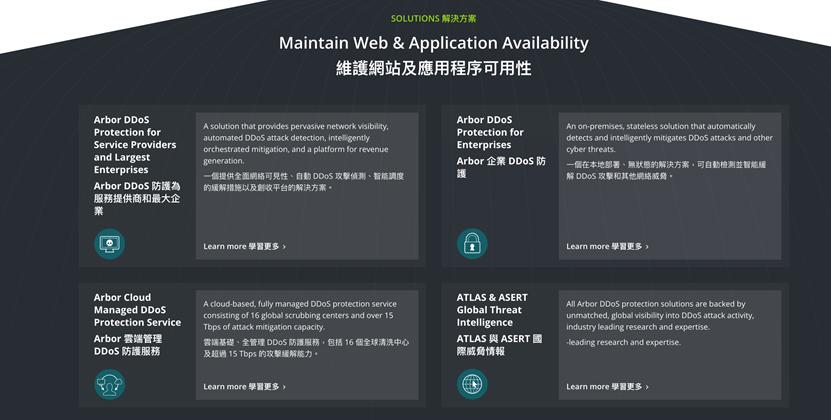The width and height of the screenshot is (831, 420).
Task: Click the cloud managed DDoS service icon
Action: point(110,384)
